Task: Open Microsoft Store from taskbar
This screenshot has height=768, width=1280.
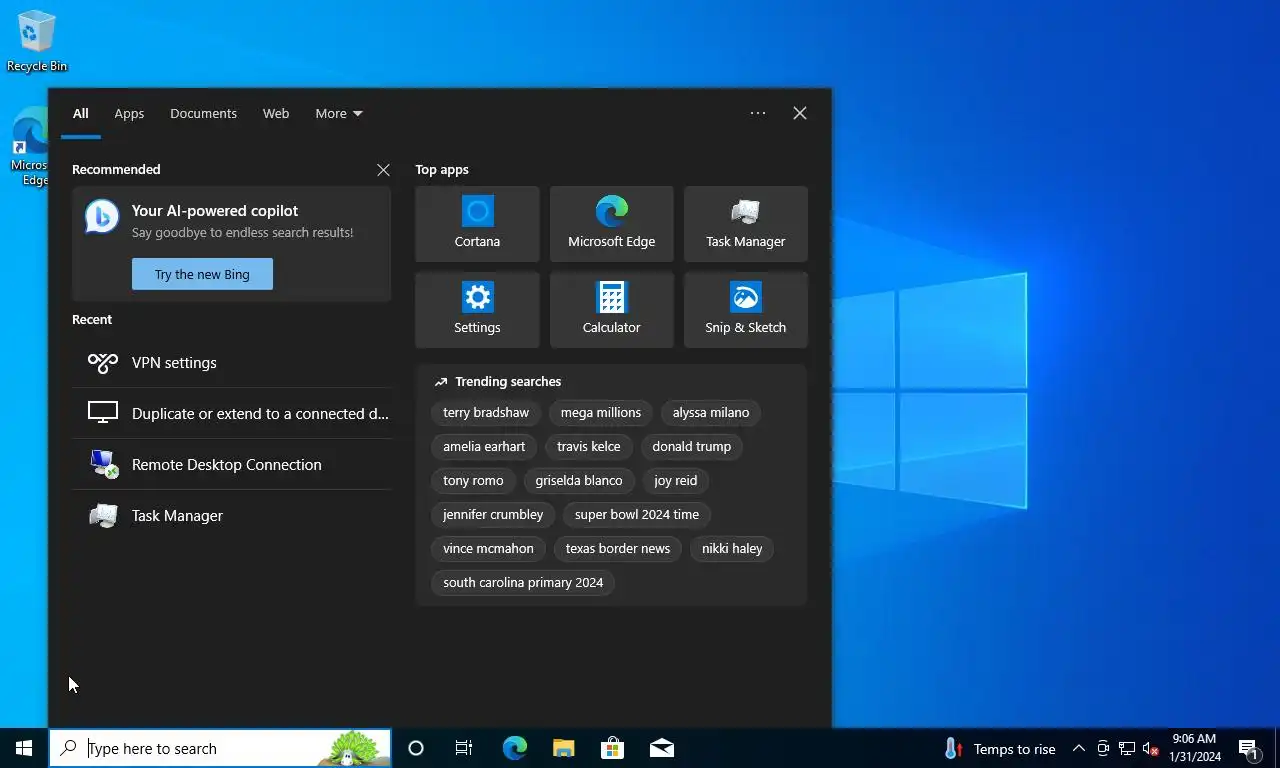Action: pos(612,748)
